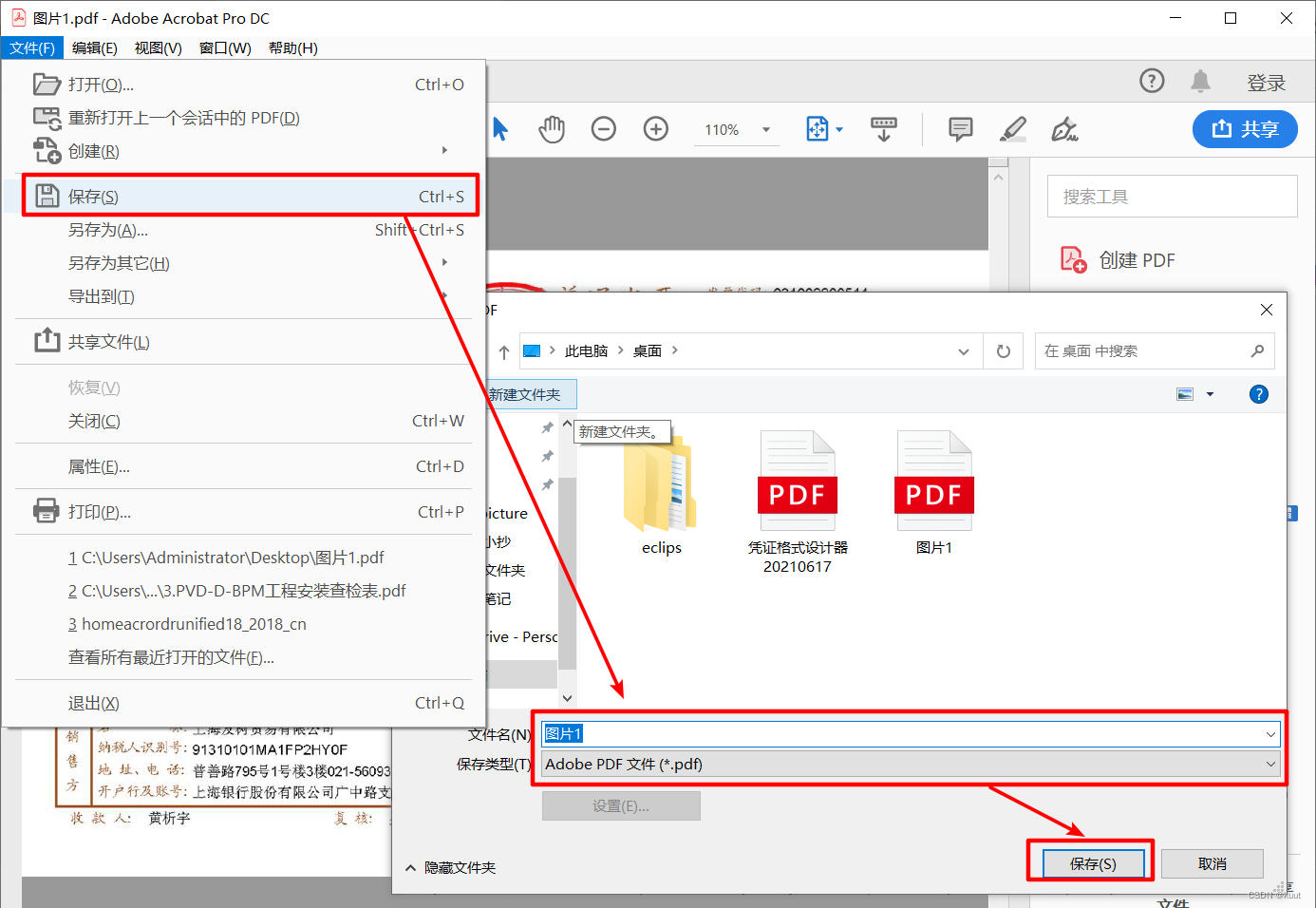The height and width of the screenshot is (908, 1316).
Task: Open the 文件(F) menu
Action: click(32, 47)
